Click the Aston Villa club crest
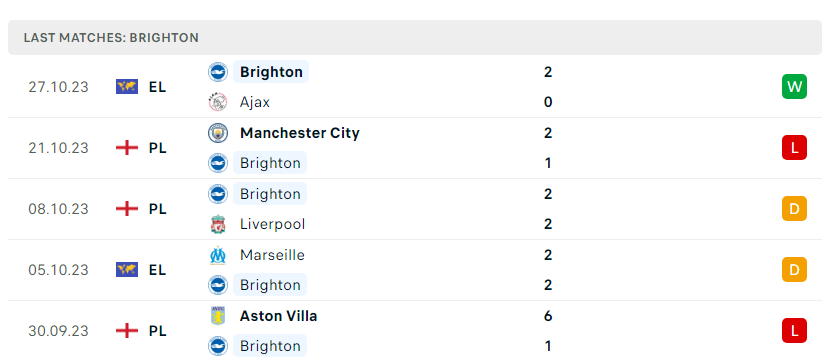This screenshot has width=830, height=360. coord(218,316)
